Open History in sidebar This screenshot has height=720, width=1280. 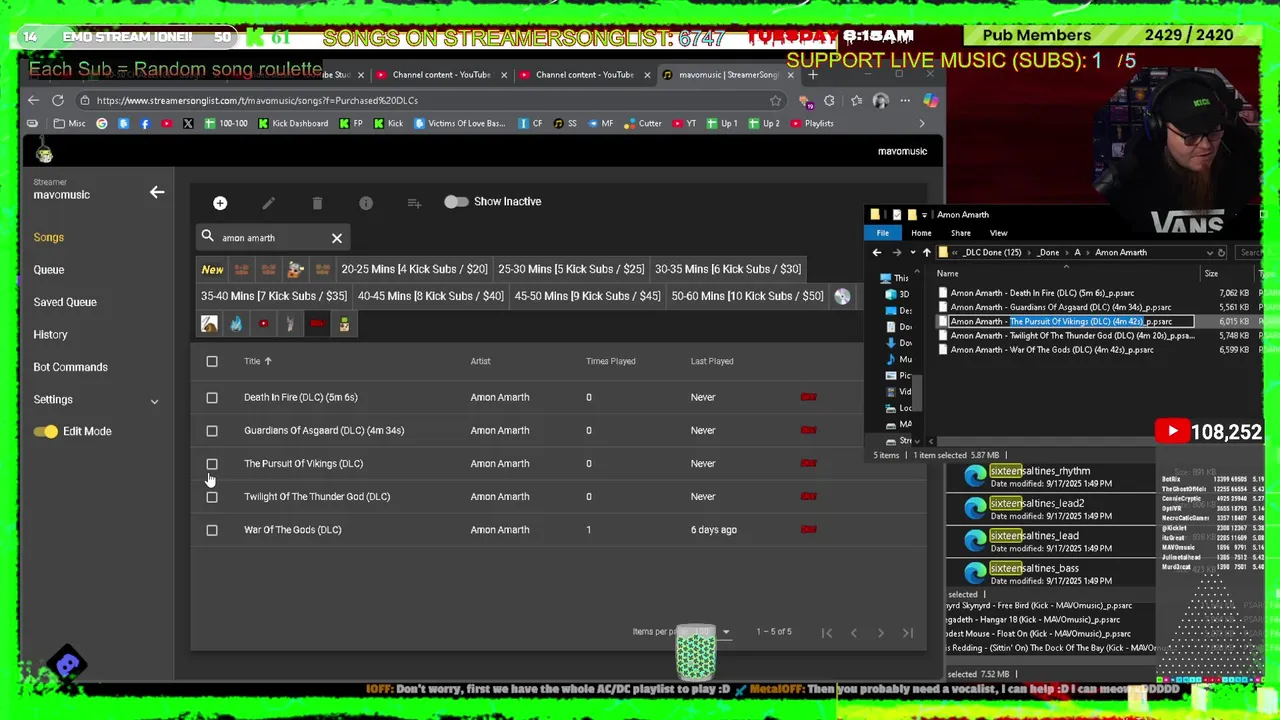tap(50, 335)
